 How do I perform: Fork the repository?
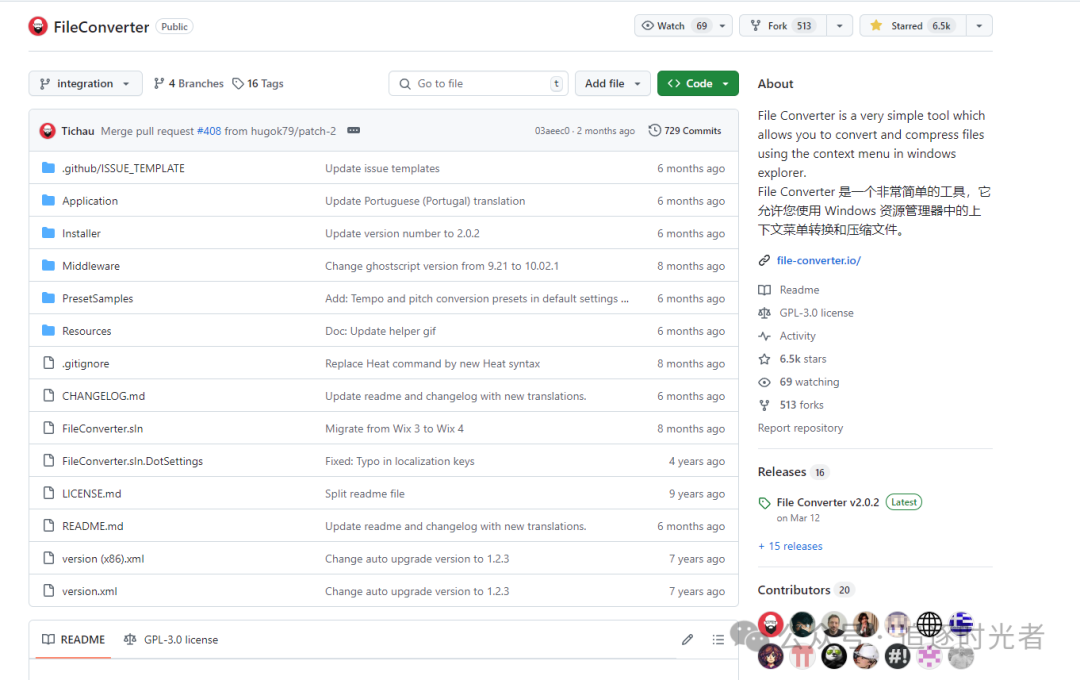click(783, 25)
